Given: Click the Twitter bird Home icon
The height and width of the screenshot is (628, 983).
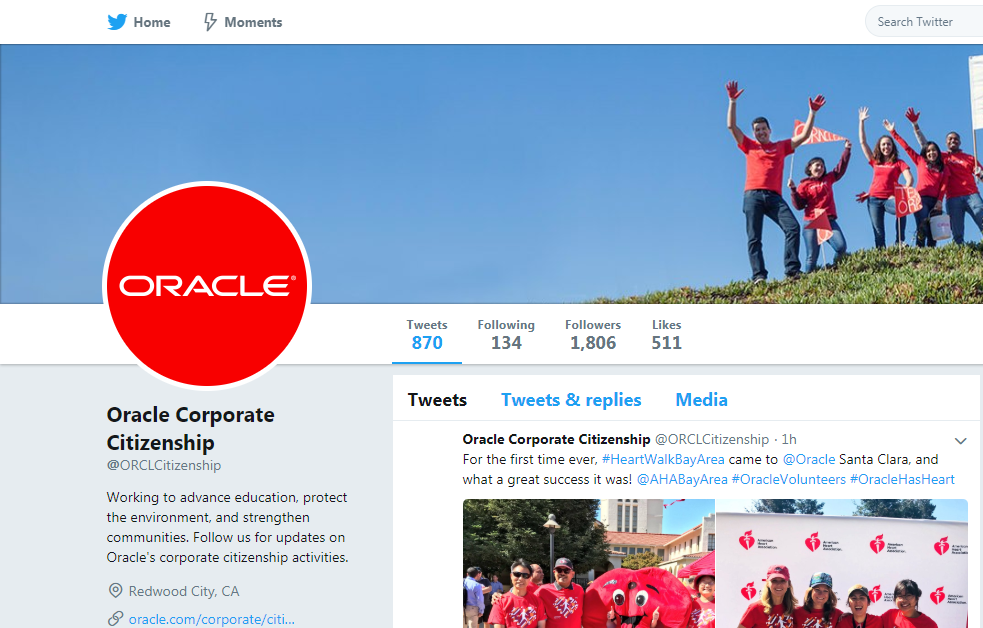Looking at the screenshot, I should (117, 22).
